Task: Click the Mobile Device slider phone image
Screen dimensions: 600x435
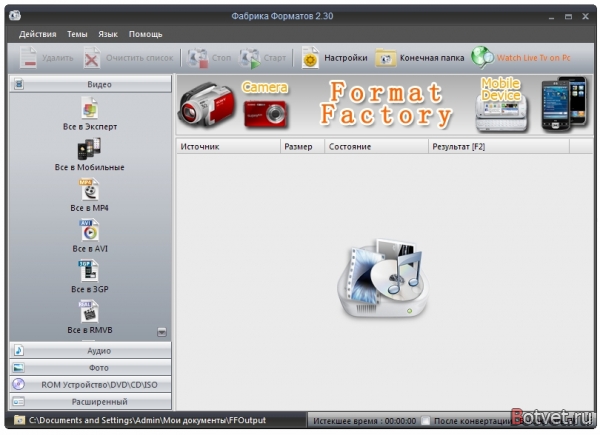Action: pyautogui.click(x=501, y=113)
